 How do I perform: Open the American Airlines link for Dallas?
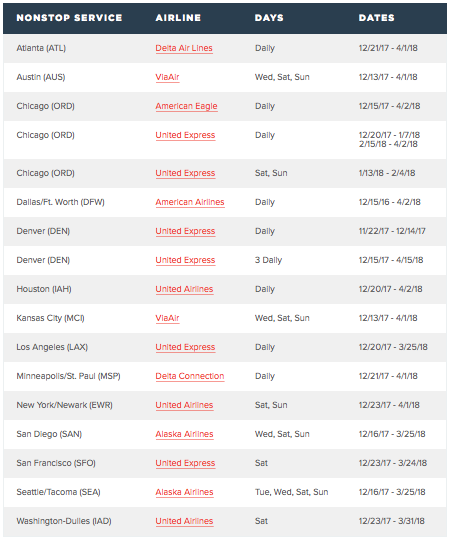190,202
